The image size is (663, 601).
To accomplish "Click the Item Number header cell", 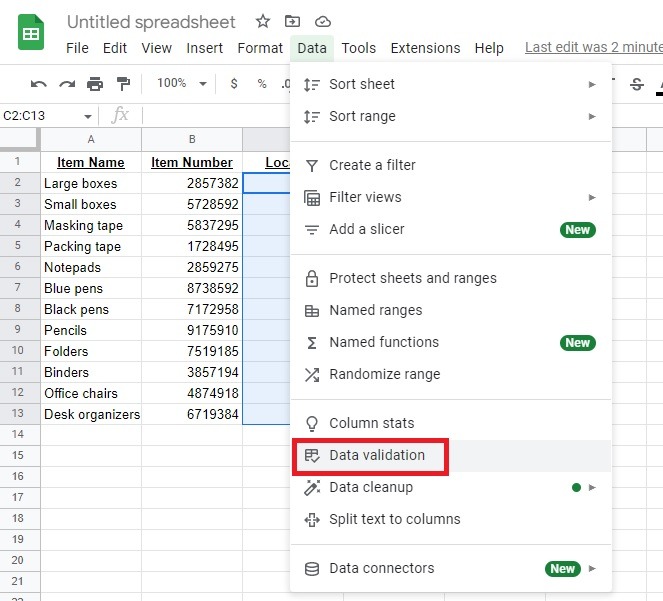I will 192,162.
